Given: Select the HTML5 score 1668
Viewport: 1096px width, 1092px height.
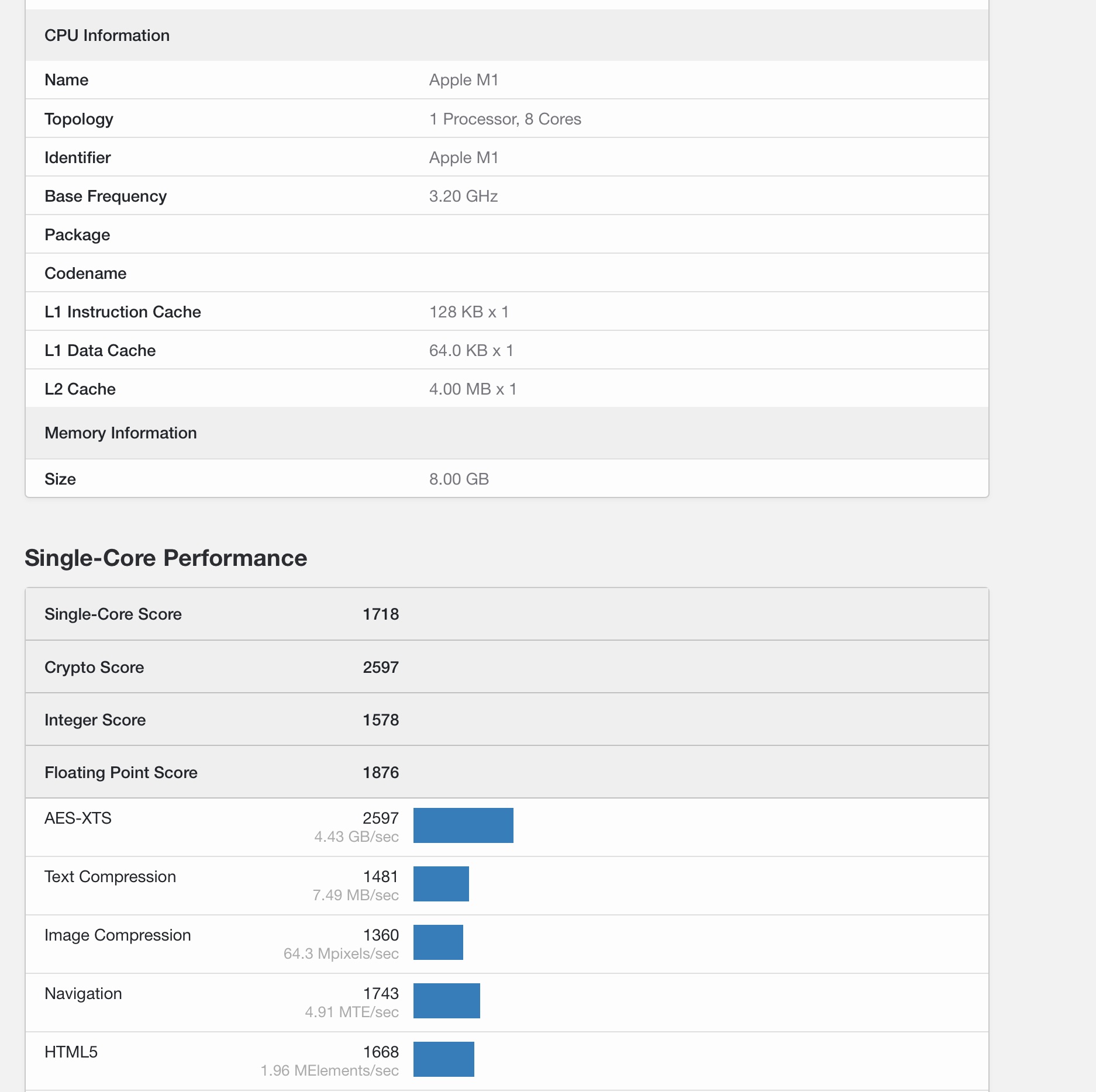Looking at the screenshot, I should (x=381, y=1052).
